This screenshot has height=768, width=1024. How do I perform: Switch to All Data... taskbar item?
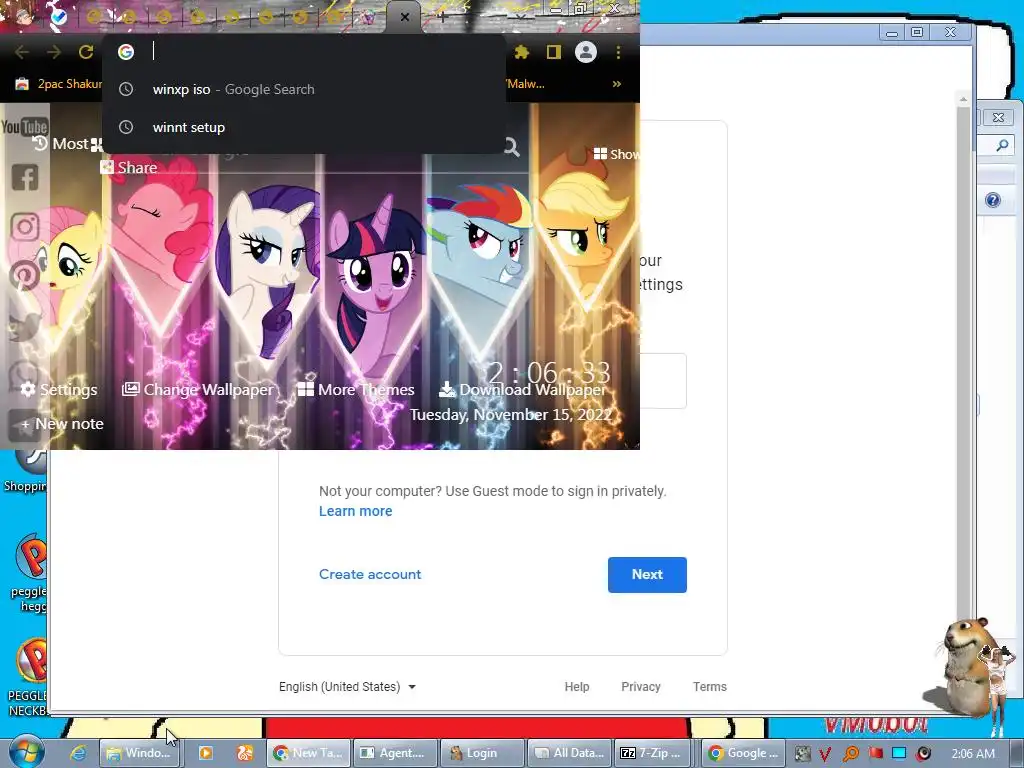coord(569,753)
